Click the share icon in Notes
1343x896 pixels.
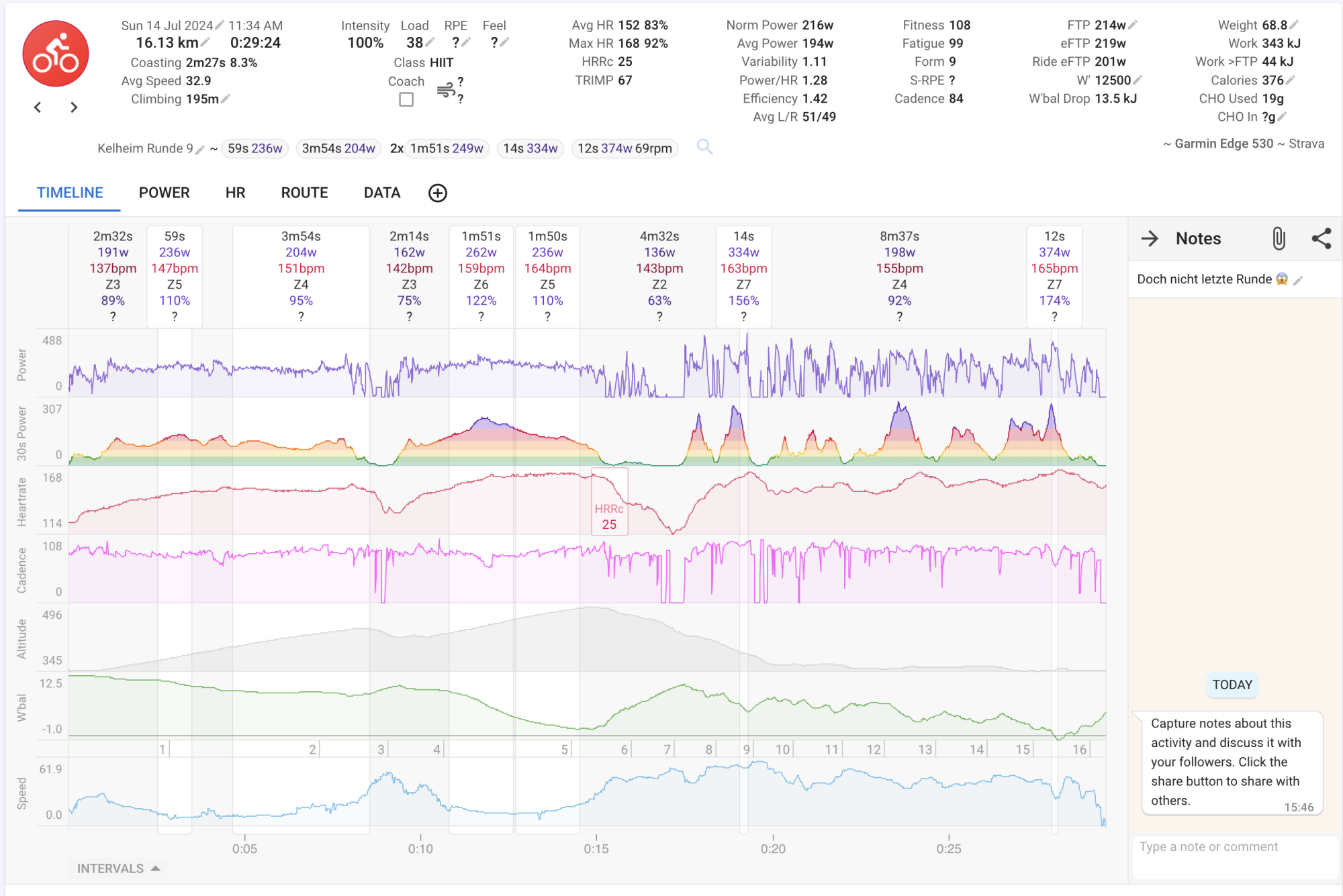pos(1321,239)
